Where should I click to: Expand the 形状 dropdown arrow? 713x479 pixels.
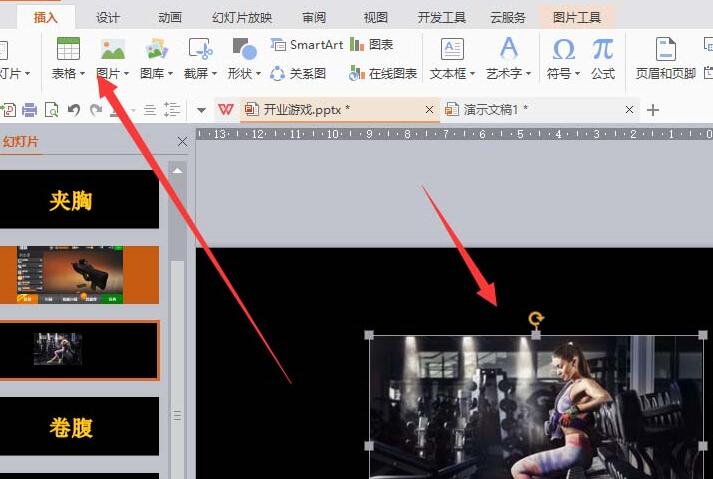(258, 73)
